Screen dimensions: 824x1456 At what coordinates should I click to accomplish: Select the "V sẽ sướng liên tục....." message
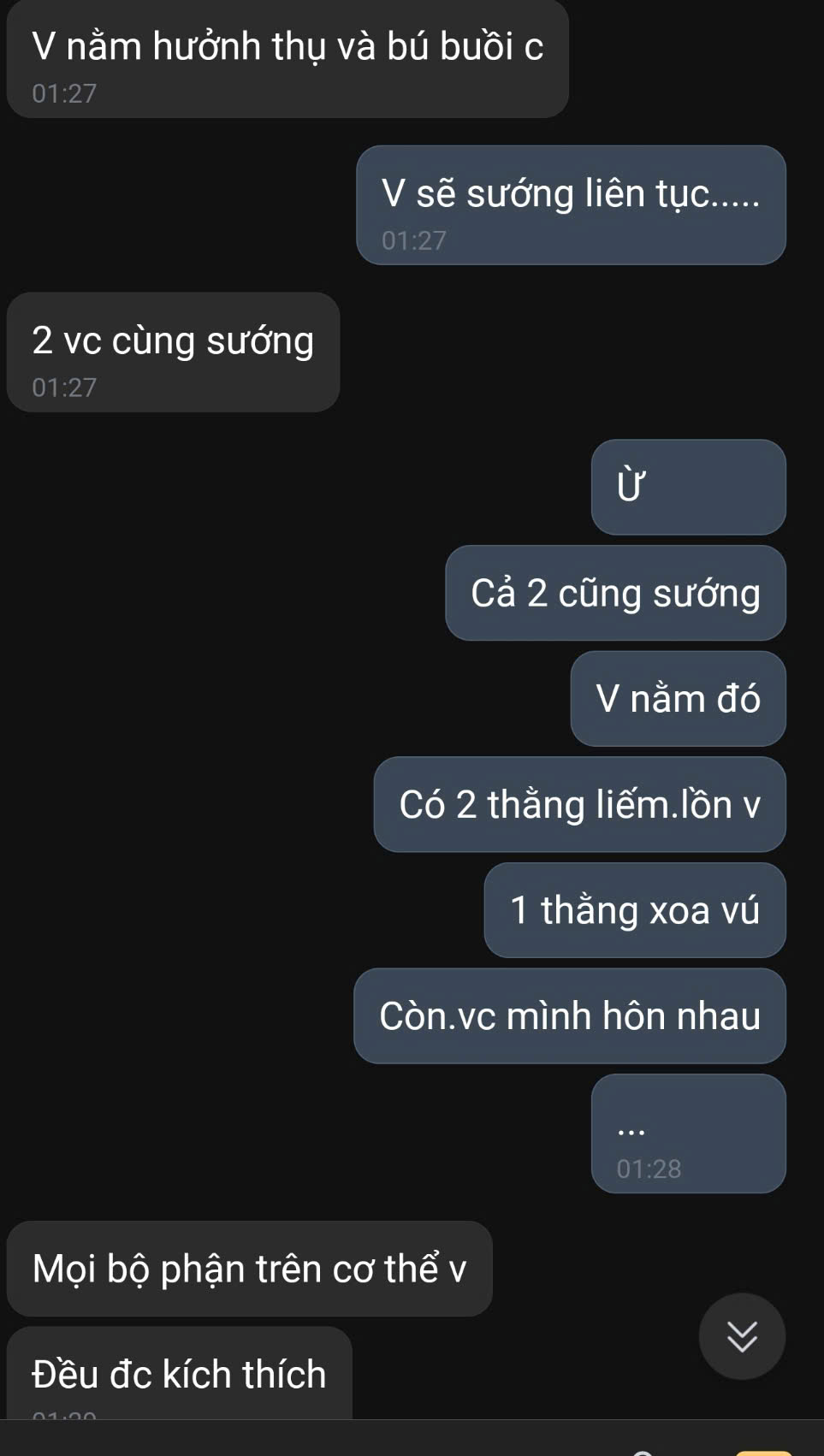pos(571,204)
